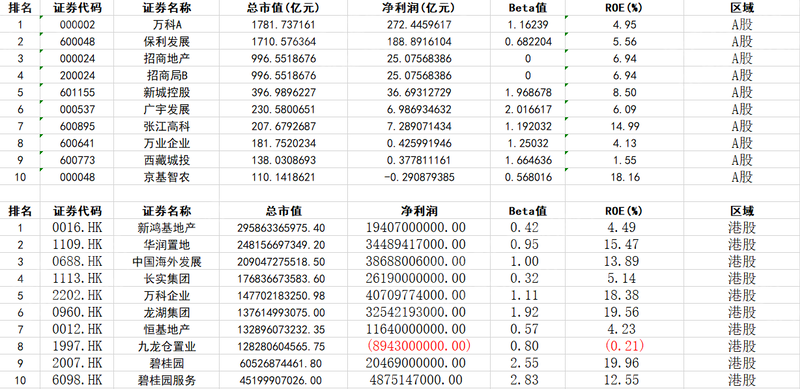Screen dimensions: 800x389
Task: Click Beta value 0.682204
Action: pos(528,41)
